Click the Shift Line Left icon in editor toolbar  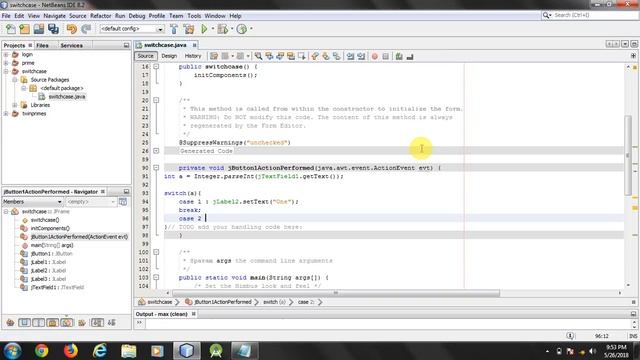point(350,56)
